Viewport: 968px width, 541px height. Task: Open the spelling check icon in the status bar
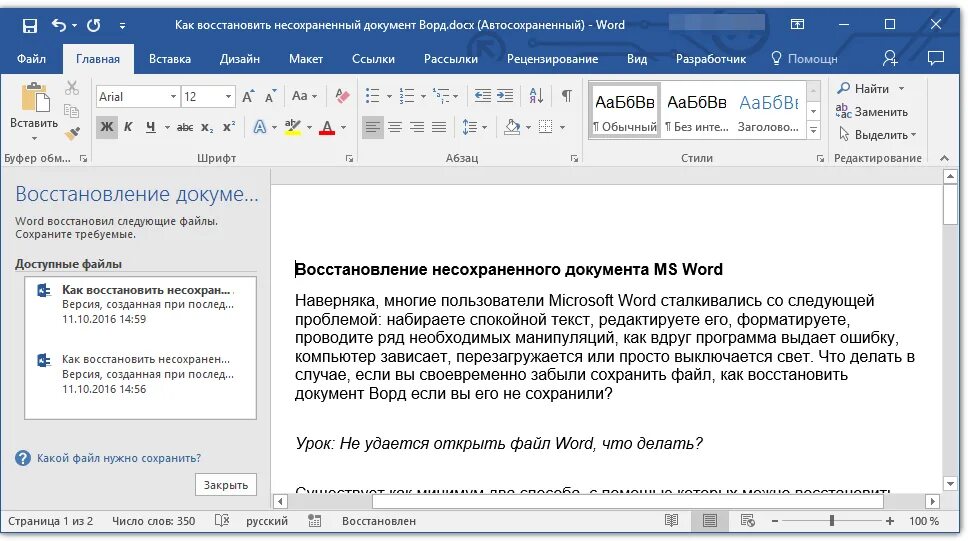(222, 521)
